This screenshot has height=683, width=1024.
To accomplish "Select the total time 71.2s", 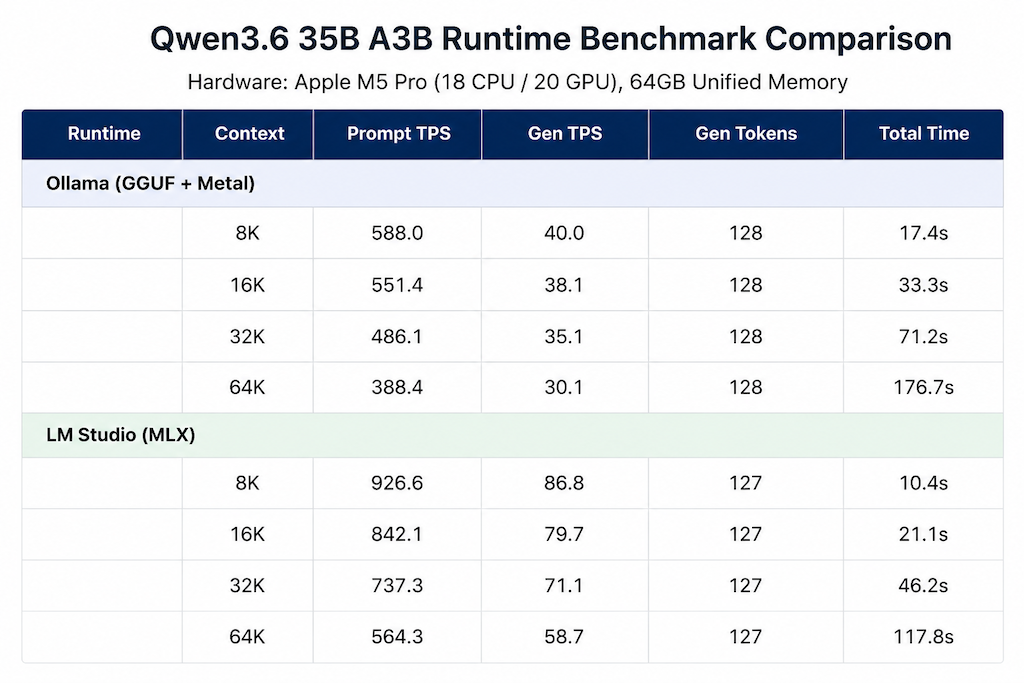I will point(923,336).
